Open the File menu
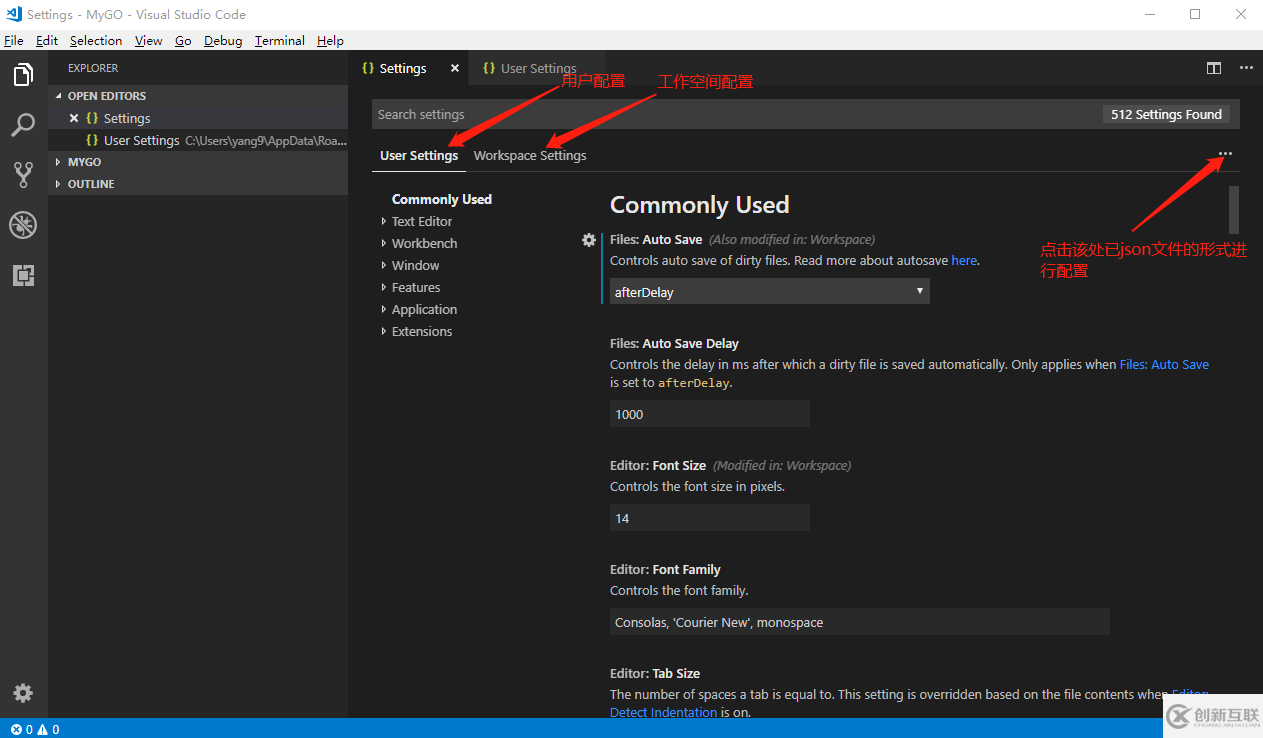The width and height of the screenshot is (1263, 738). 13,40
